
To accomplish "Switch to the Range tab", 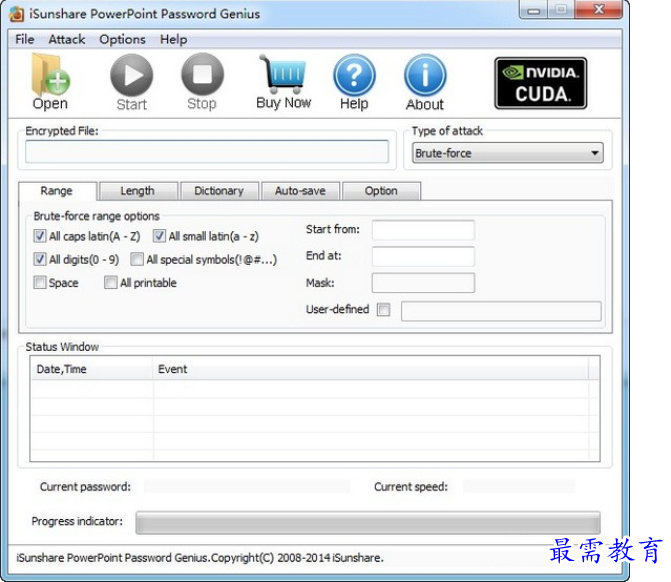I will [x=57, y=191].
